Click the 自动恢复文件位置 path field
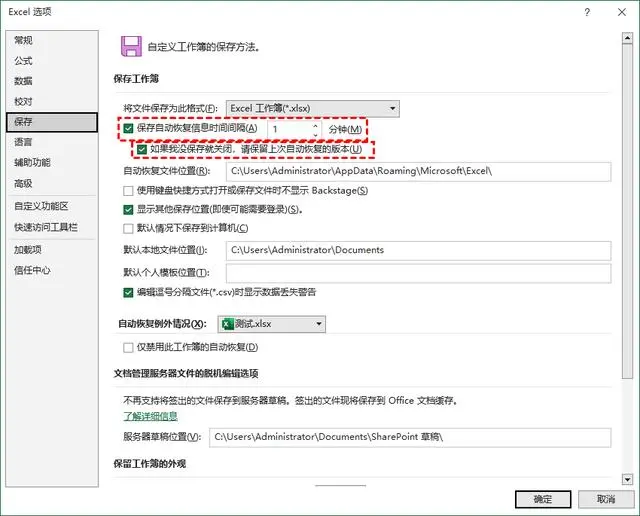 coord(418,171)
